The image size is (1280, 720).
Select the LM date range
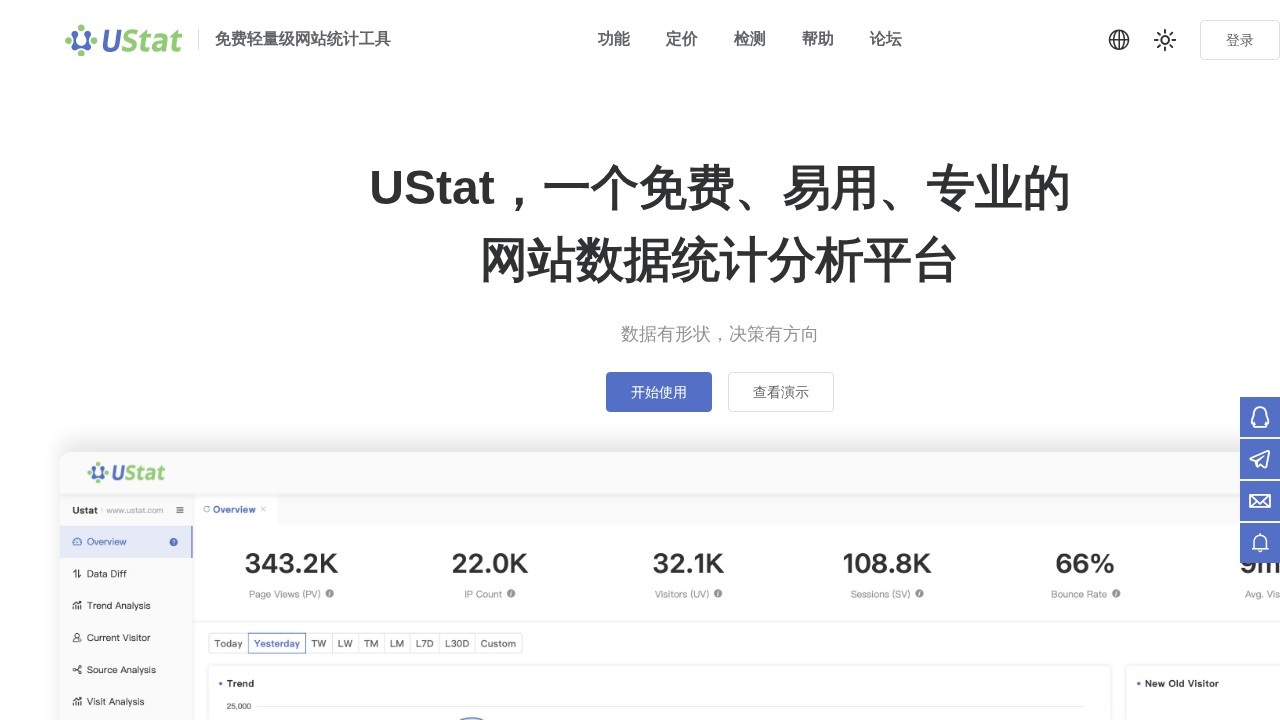coord(397,643)
